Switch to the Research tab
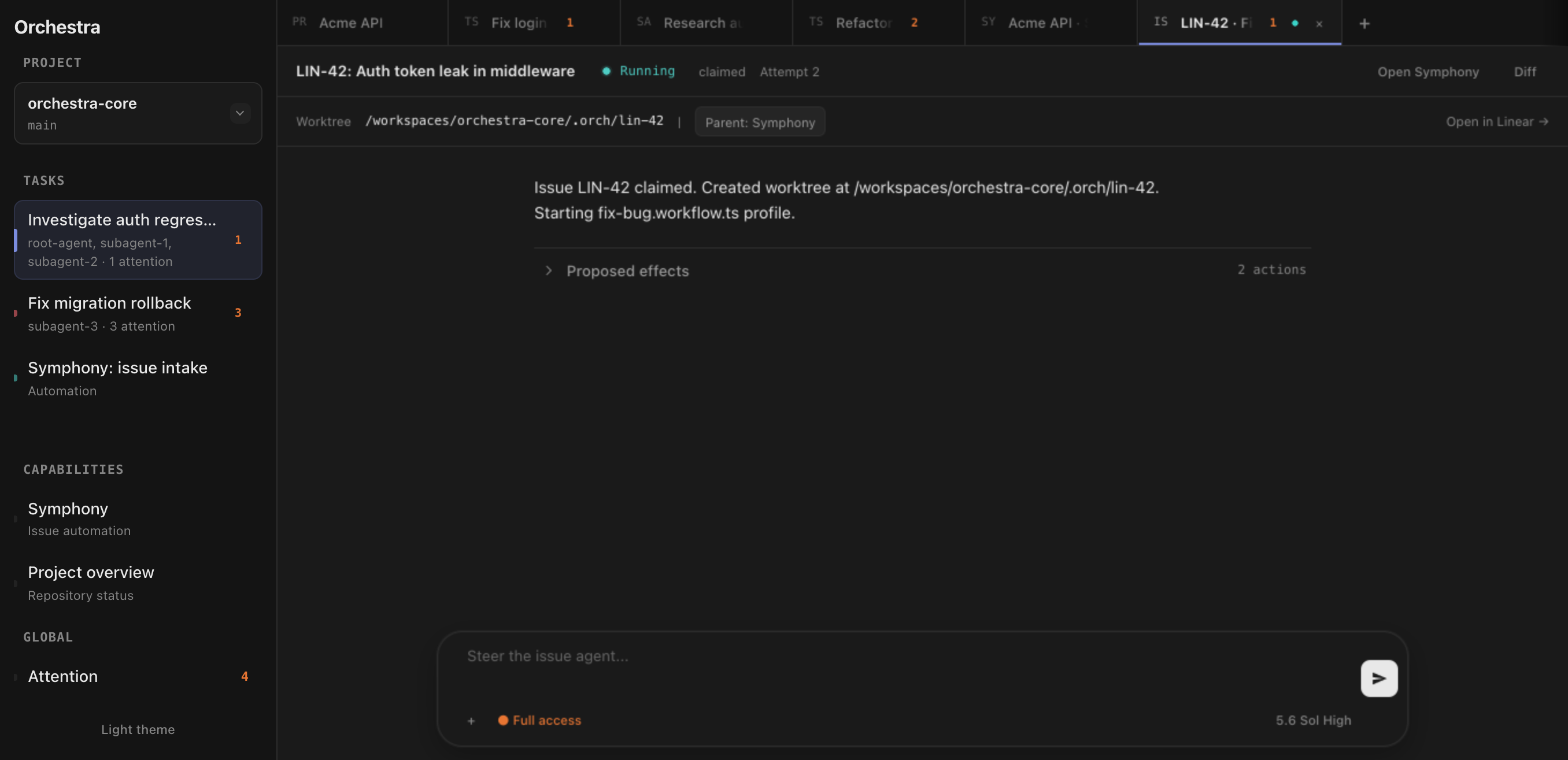This screenshot has height=760, width=1568. 706,23
